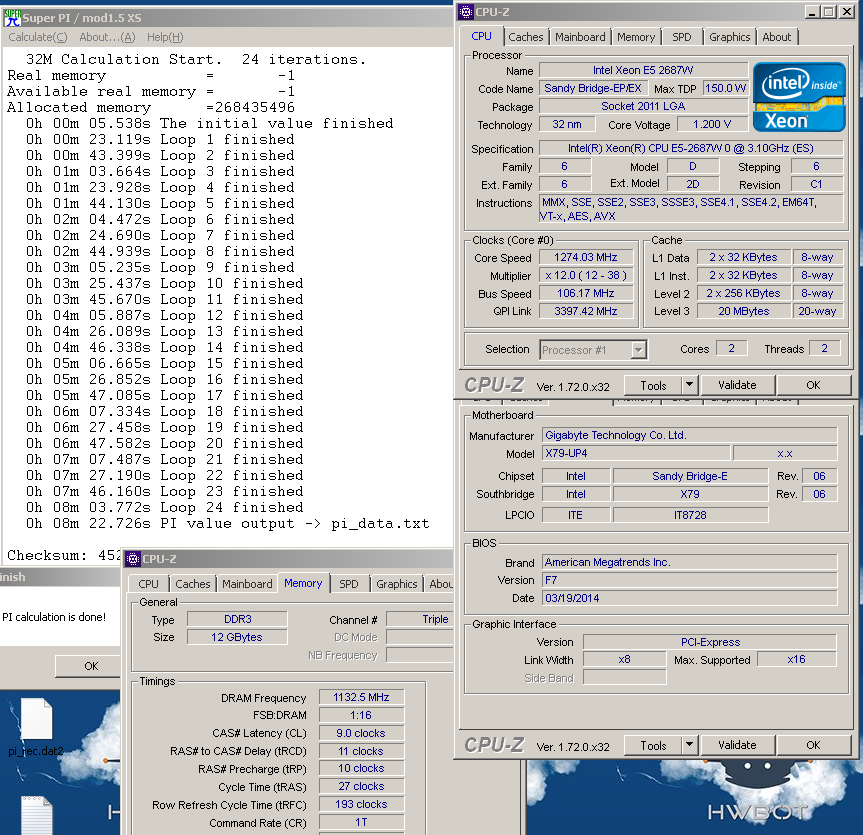This screenshot has width=863, height=835.
Task: Switch to the SPD tab in top CPU-Z
Action: pos(681,37)
